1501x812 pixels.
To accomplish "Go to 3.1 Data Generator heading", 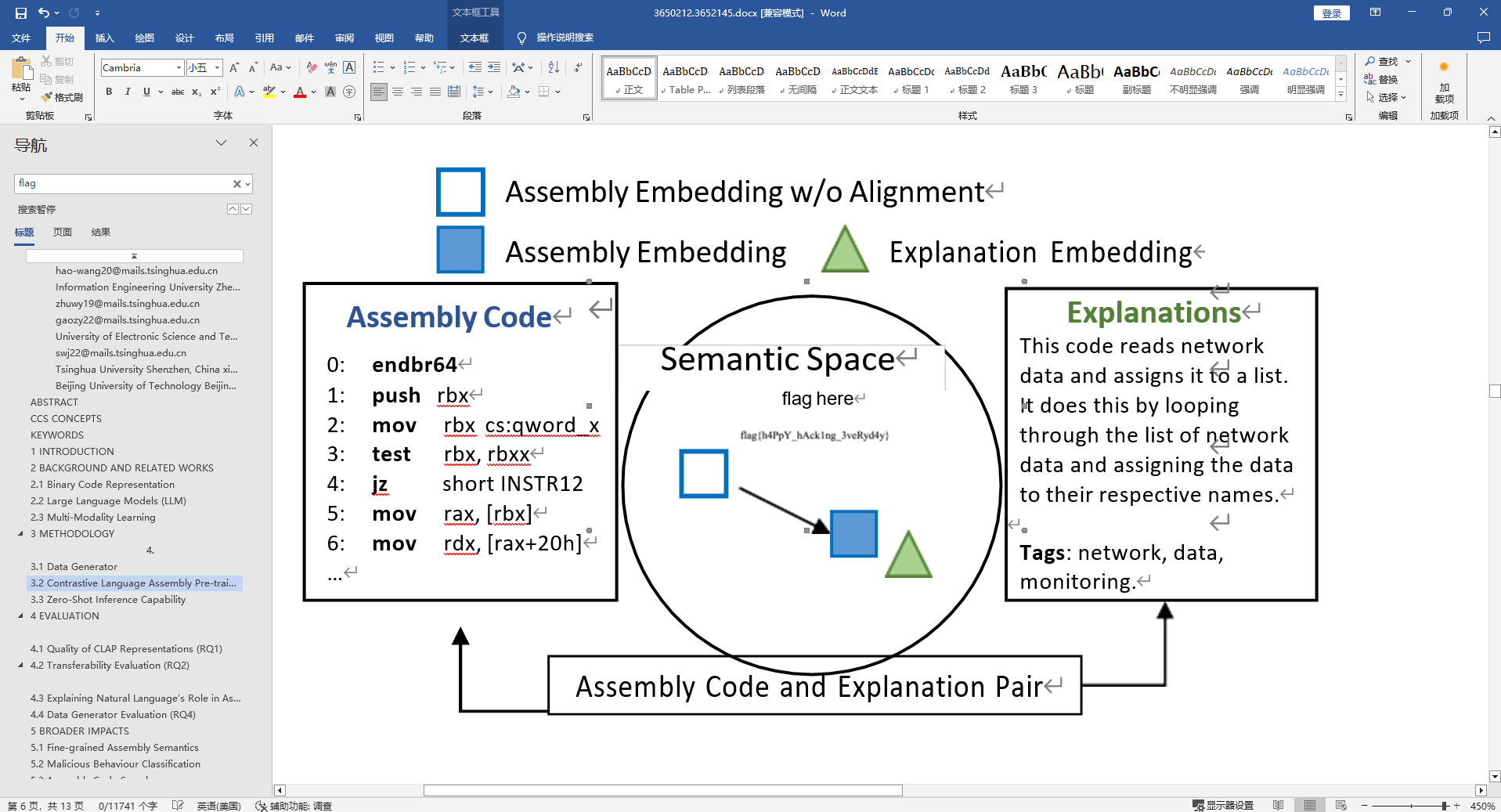I will click(x=74, y=567).
